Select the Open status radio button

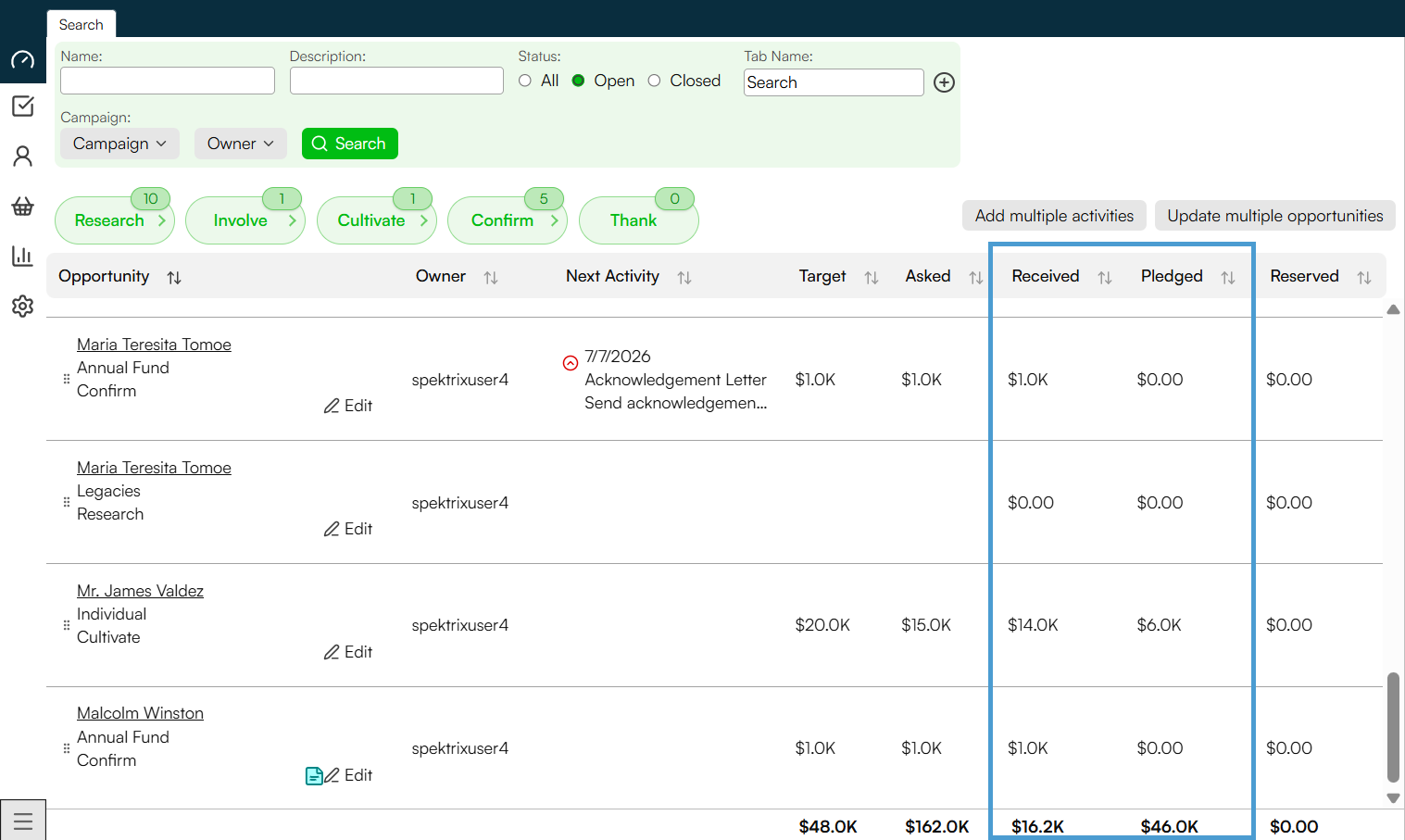click(578, 81)
